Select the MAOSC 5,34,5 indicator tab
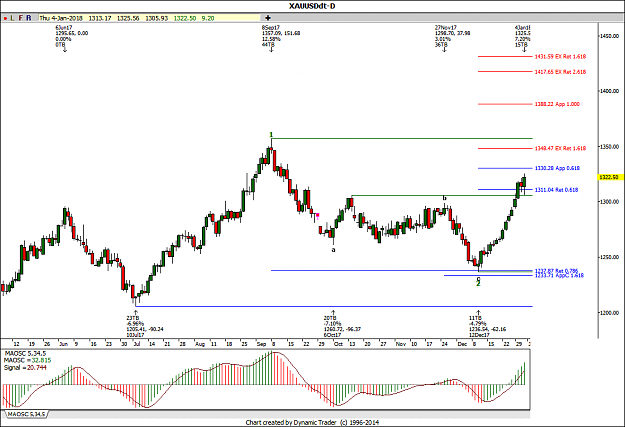The width and height of the screenshot is (625, 427). click(x=26, y=414)
